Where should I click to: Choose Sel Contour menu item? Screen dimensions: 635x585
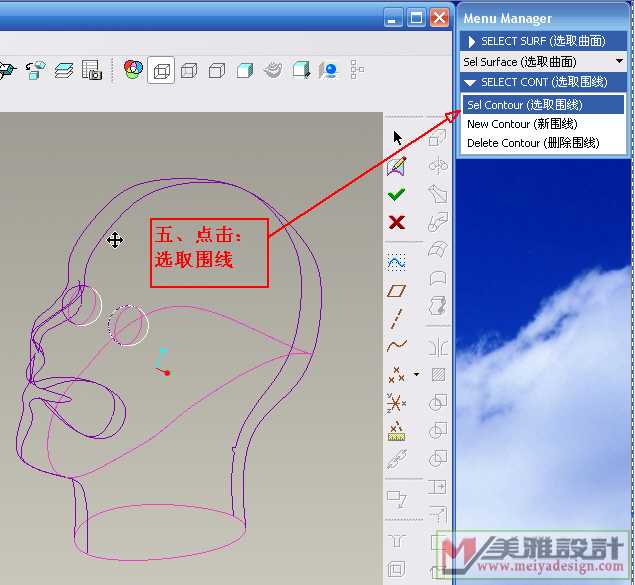pos(543,105)
